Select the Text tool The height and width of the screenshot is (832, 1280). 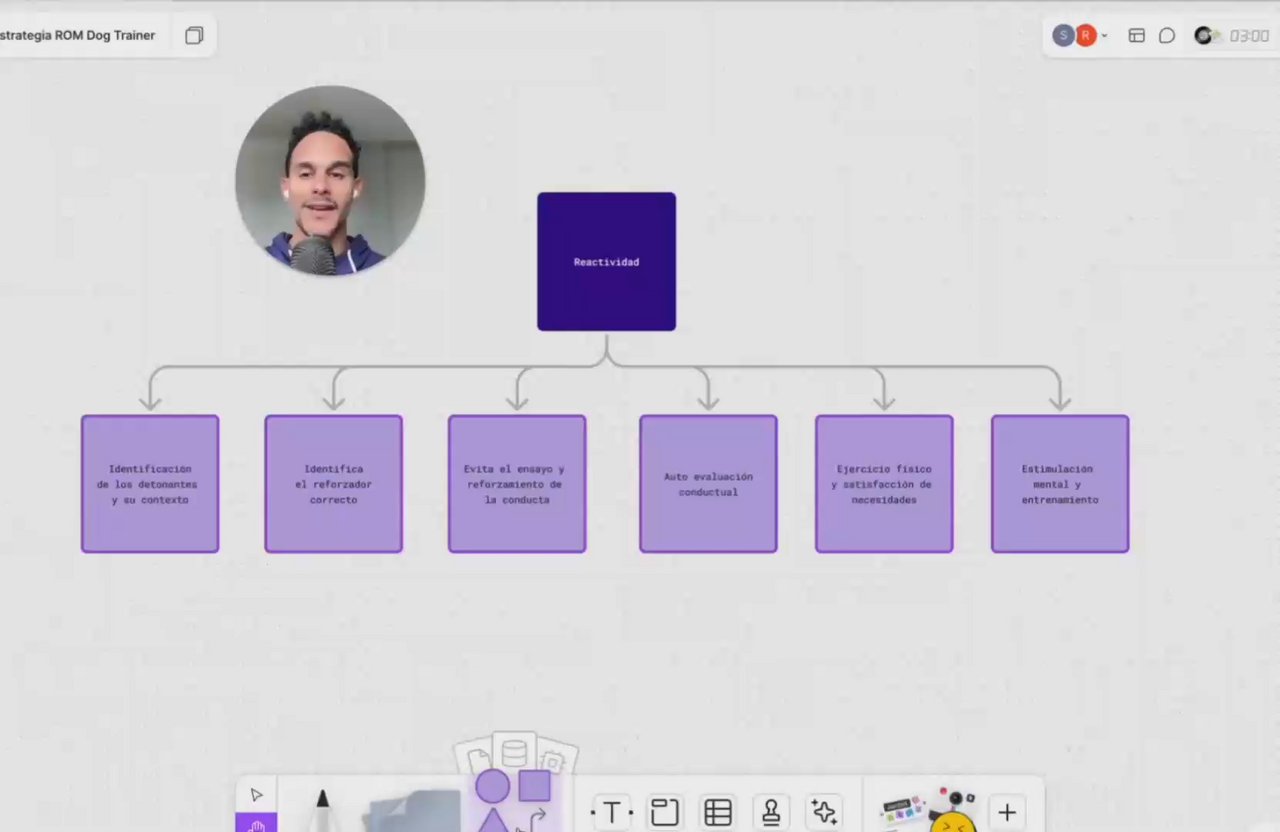click(x=612, y=813)
